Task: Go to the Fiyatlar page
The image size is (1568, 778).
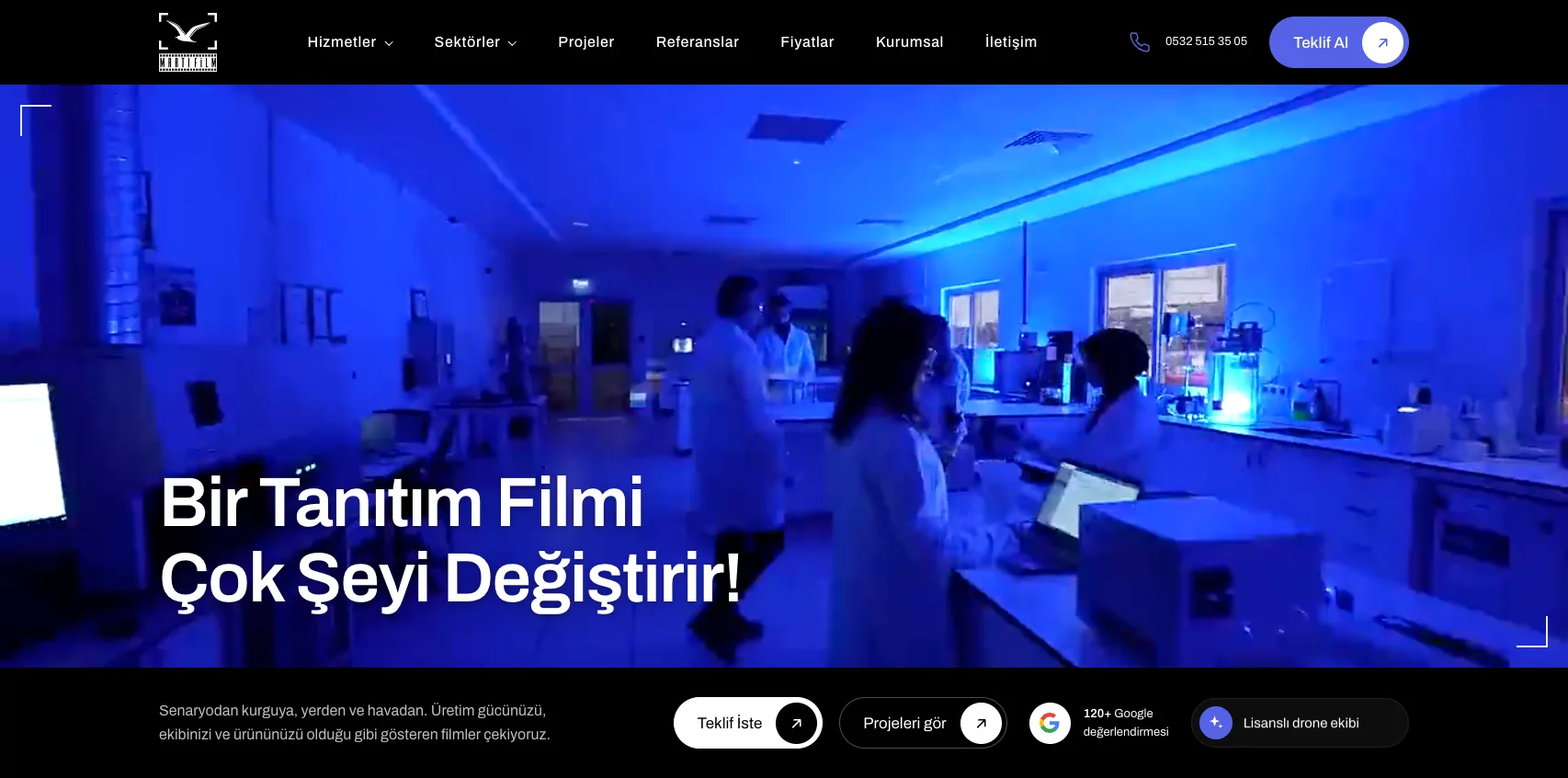Action: coord(807,42)
